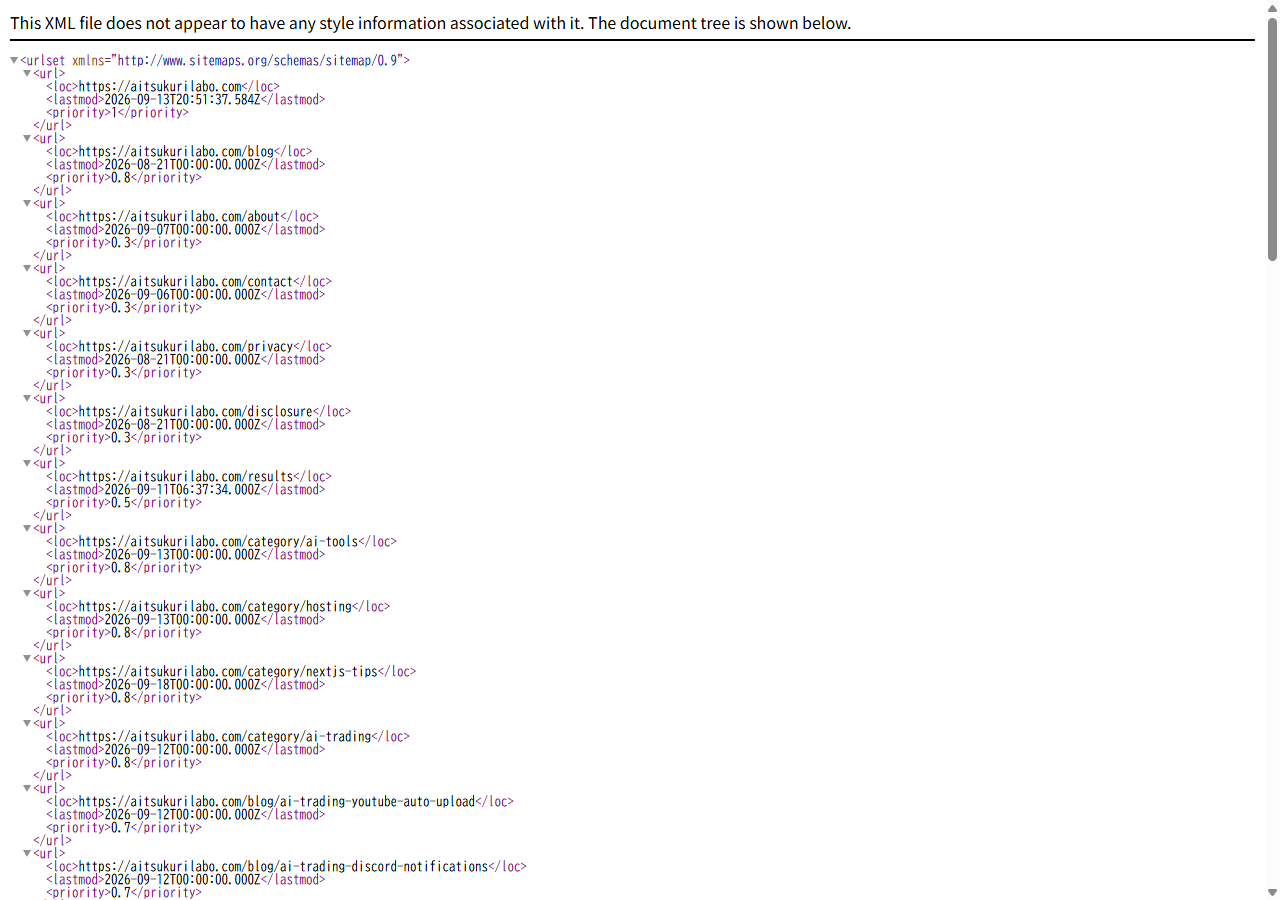Collapse the url node for ai-trading-discord-notifications
Viewport: 1280px width, 900px height.
point(27,854)
